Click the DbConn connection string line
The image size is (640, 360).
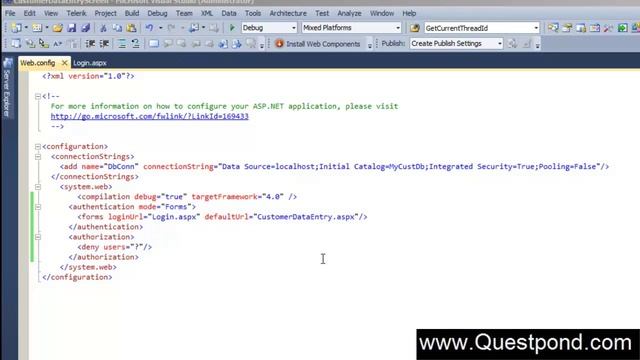coord(334,167)
